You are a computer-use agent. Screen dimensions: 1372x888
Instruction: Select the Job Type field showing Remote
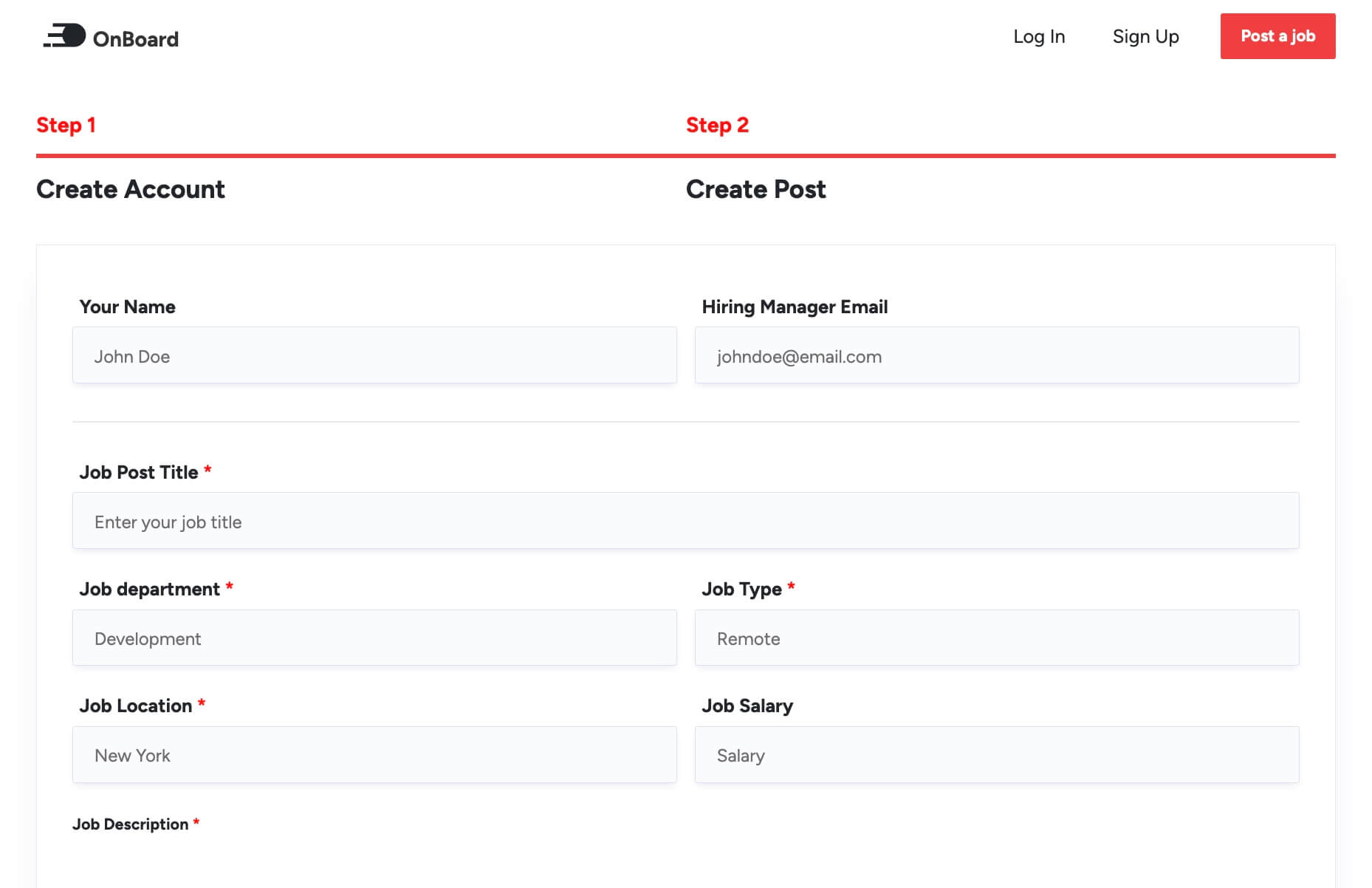[x=996, y=638]
